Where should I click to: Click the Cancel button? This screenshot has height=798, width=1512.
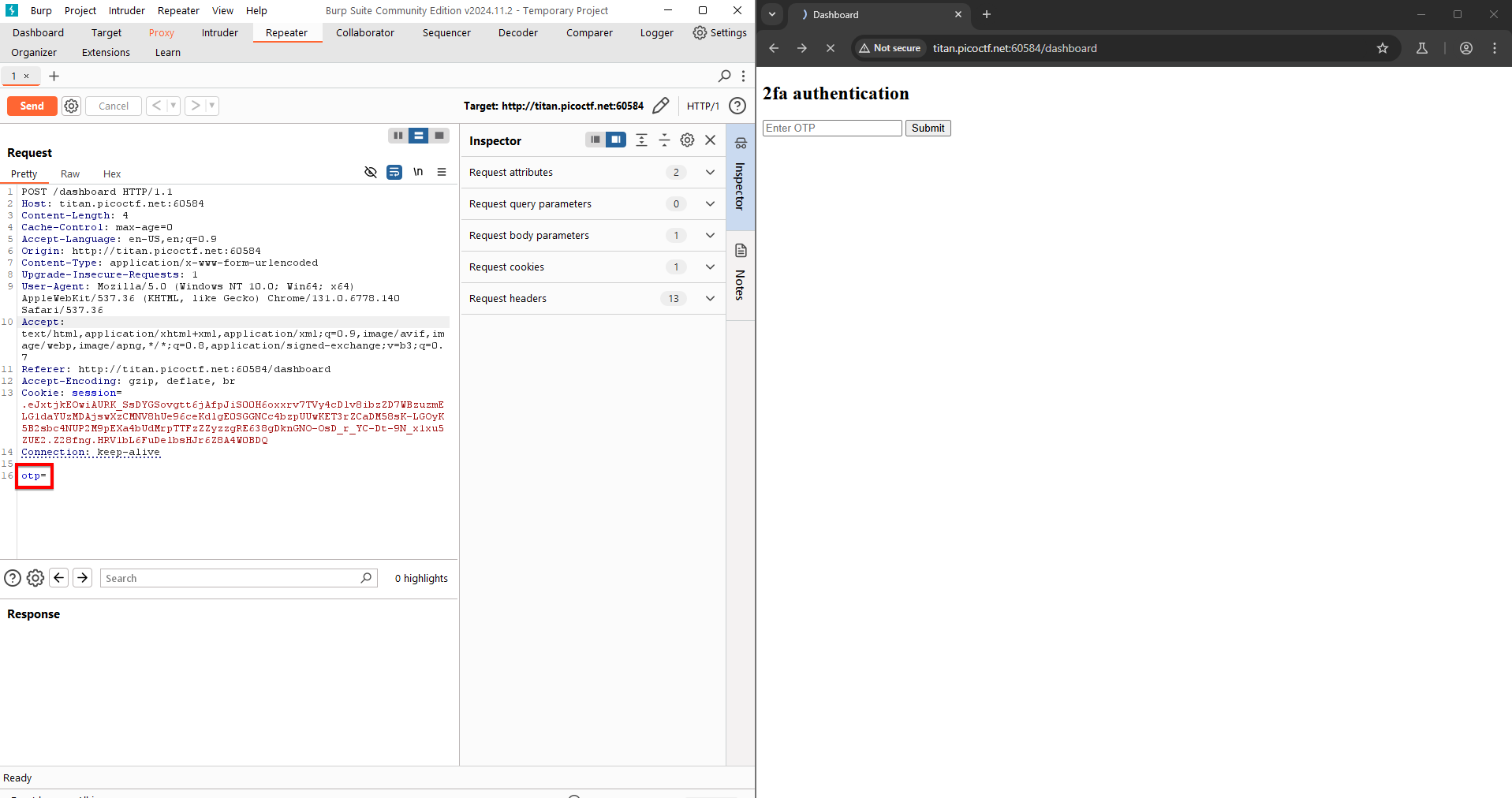pyautogui.click(x=114, y=106)
